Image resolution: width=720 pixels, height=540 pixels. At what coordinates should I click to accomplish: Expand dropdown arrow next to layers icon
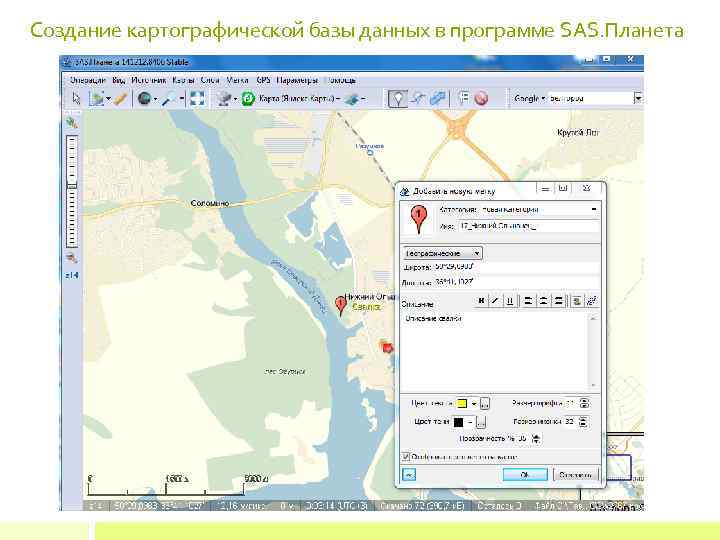[x=363, y=99]
